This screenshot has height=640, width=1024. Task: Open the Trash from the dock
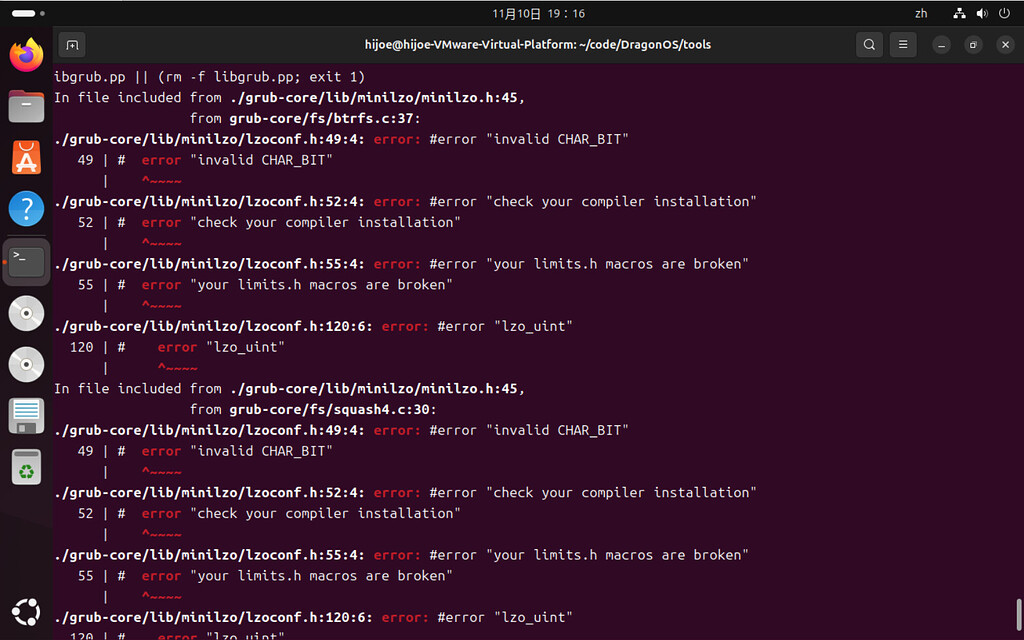coord(25,467)
